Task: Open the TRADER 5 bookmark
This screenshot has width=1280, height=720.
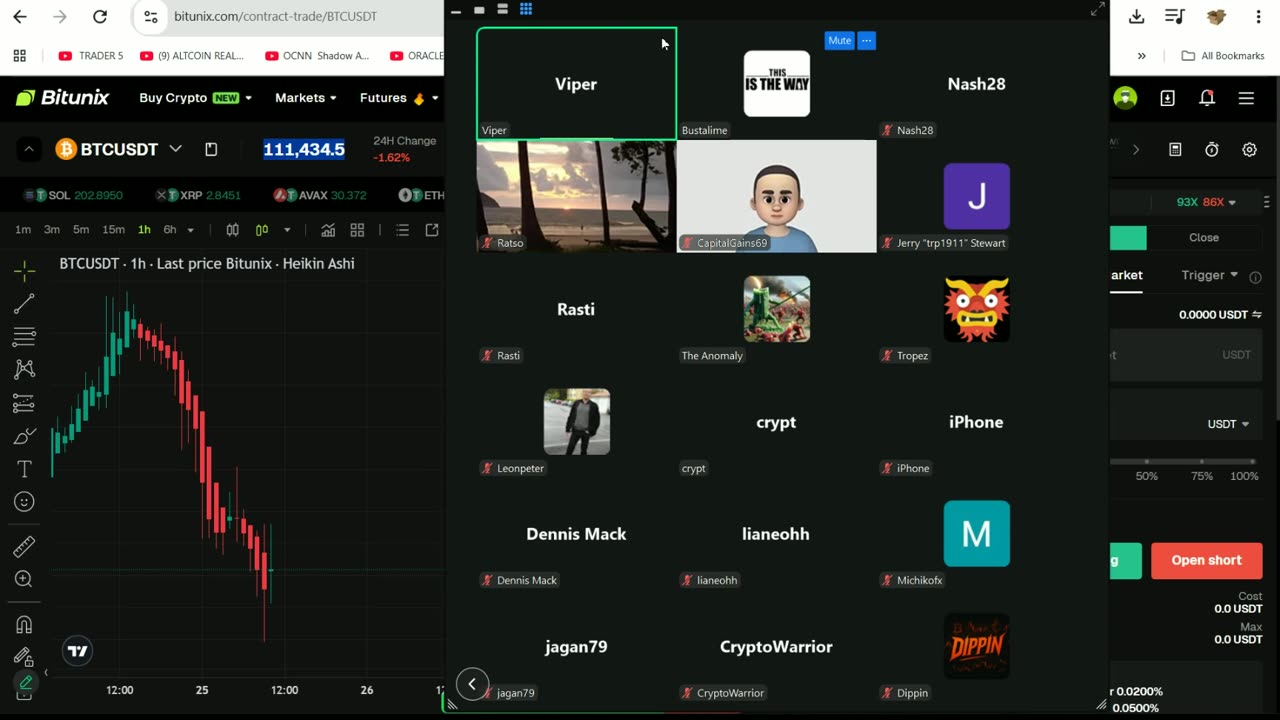Action: point(91,56)
